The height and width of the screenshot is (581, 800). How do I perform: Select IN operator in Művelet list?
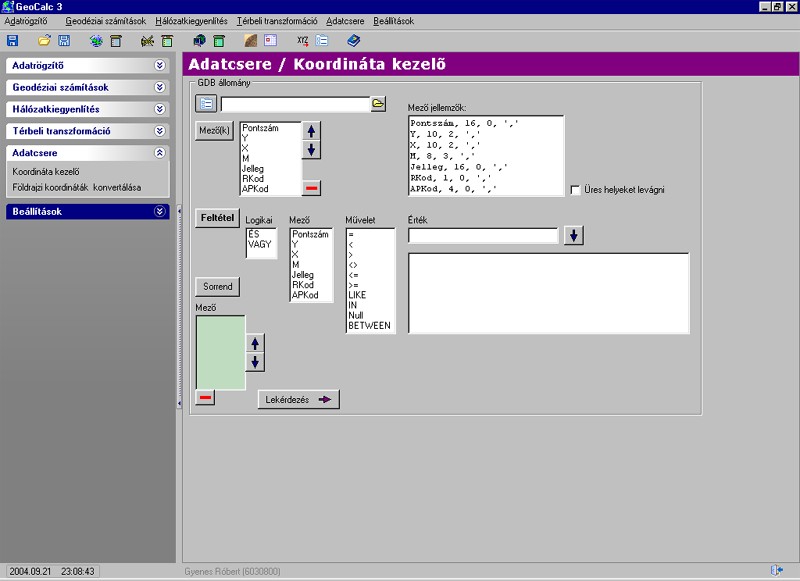[353, 305]
